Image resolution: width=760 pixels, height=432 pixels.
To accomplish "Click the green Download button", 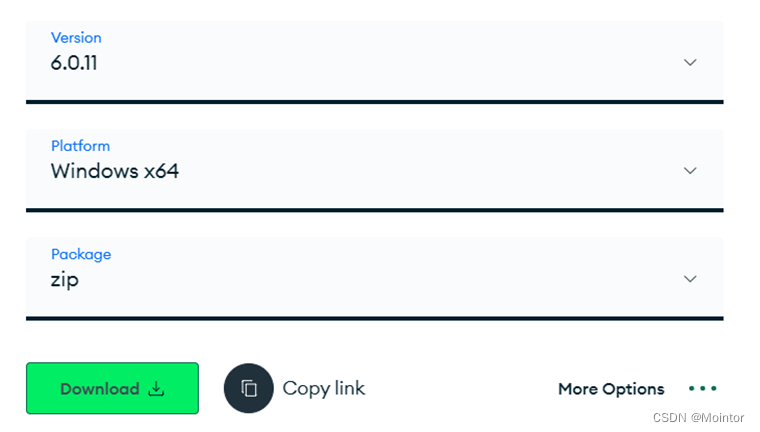I will pyautogui.click(x=112, y=388).
